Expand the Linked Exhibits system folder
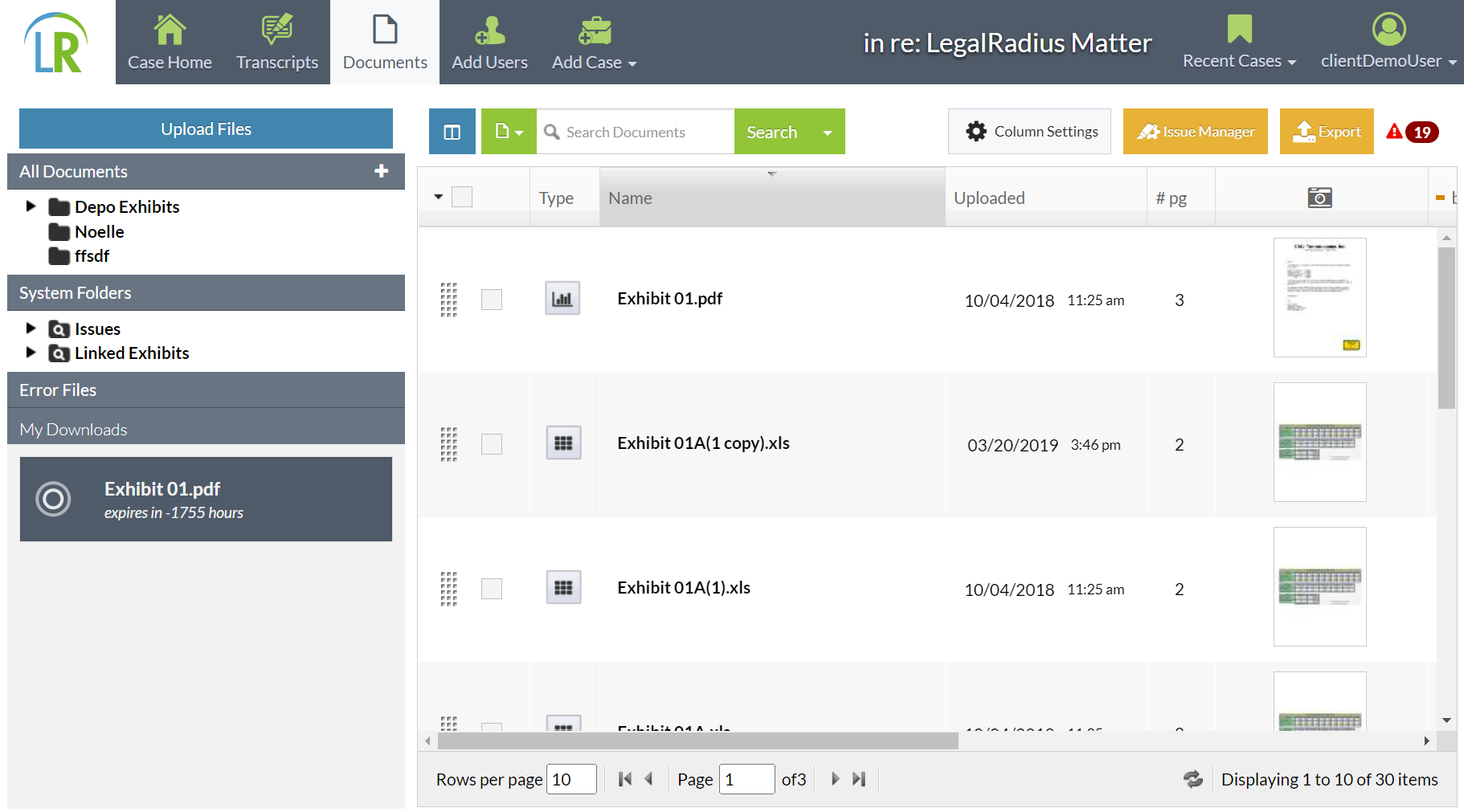 pyautogui.click(x=31, y=353)
